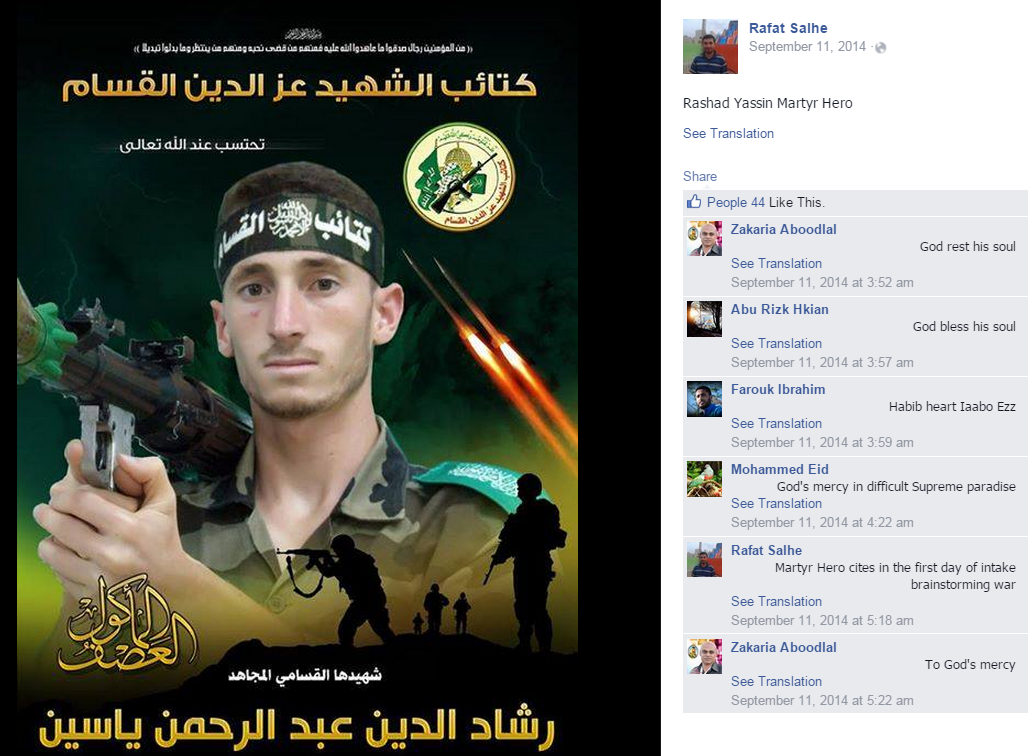Click the September 11, 2014 post timestamp
1028x756 pixels.
click(807, 47)
